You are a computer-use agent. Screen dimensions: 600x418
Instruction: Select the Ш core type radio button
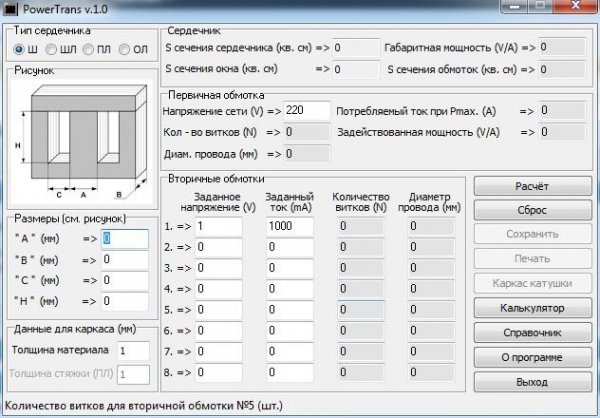[18, 49]
